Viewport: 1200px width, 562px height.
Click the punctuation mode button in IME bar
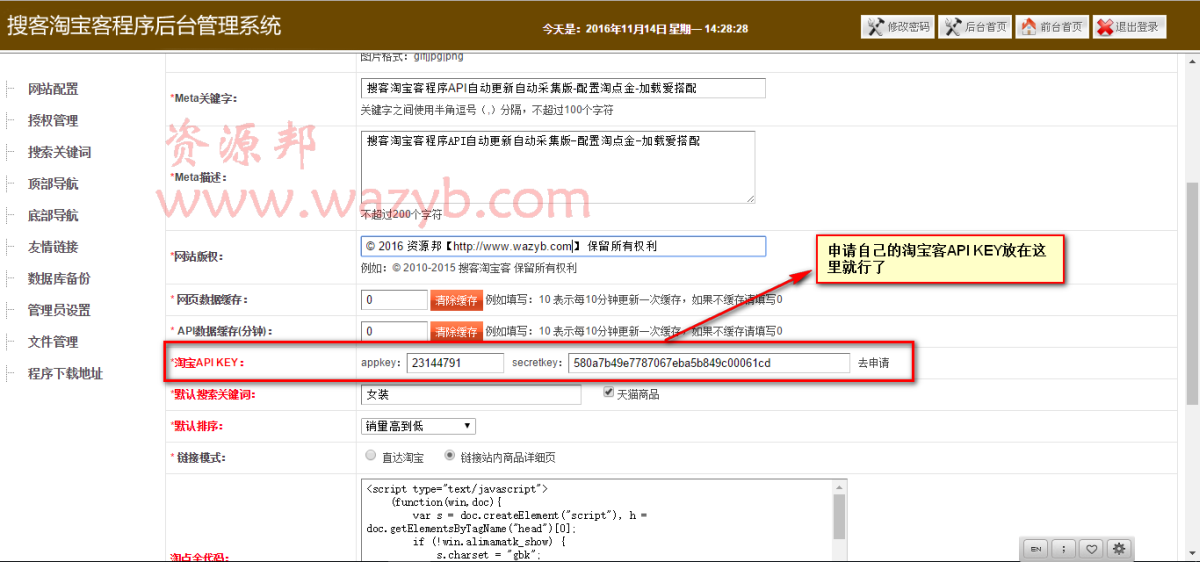[x=1064, y=548]
